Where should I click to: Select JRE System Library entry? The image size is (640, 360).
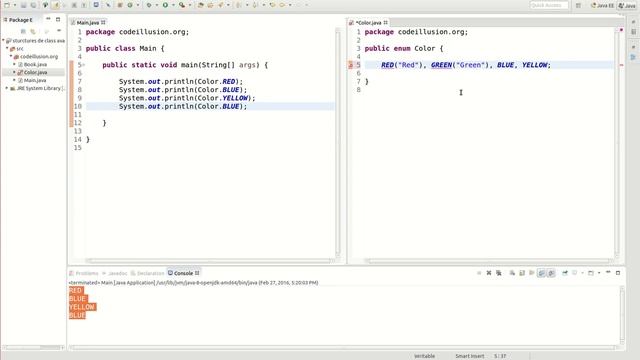(x=38, y=88)
